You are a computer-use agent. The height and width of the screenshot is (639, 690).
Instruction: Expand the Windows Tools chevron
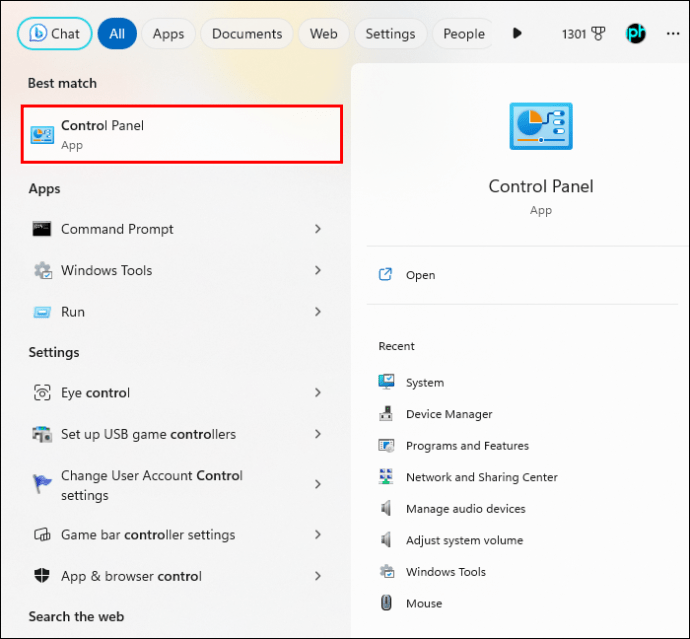coord(318,270)
